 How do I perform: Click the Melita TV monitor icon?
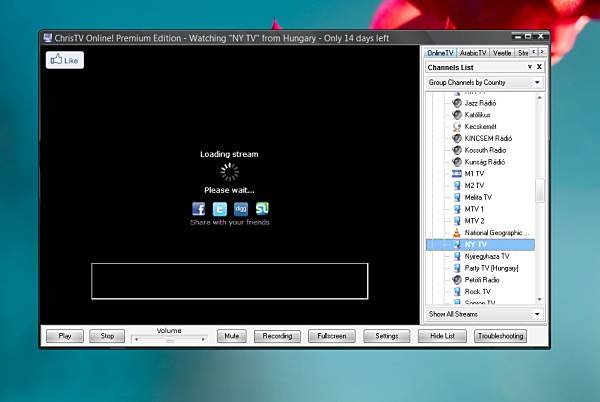457,197
